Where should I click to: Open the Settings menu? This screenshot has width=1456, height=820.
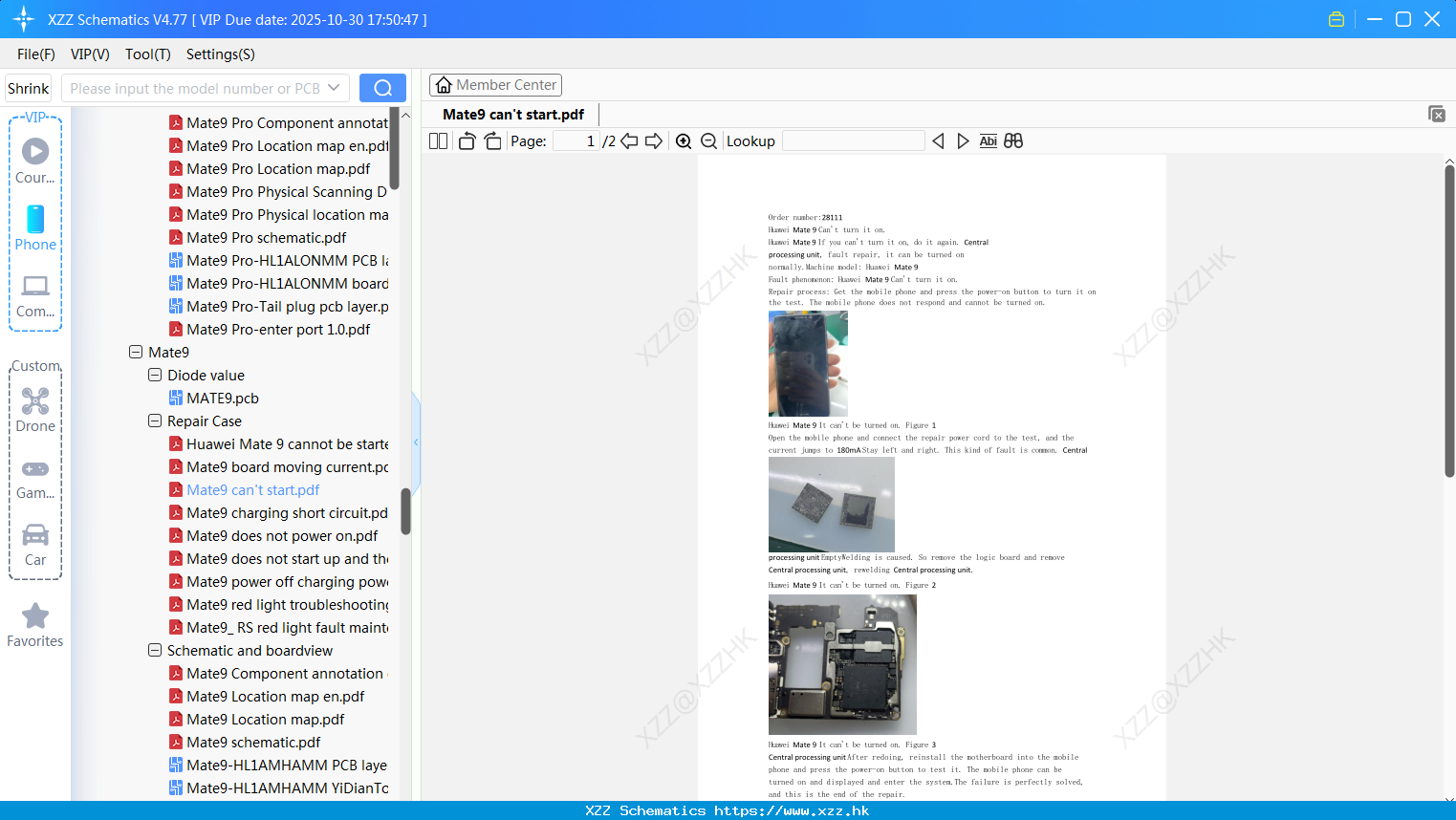(220, 54)
